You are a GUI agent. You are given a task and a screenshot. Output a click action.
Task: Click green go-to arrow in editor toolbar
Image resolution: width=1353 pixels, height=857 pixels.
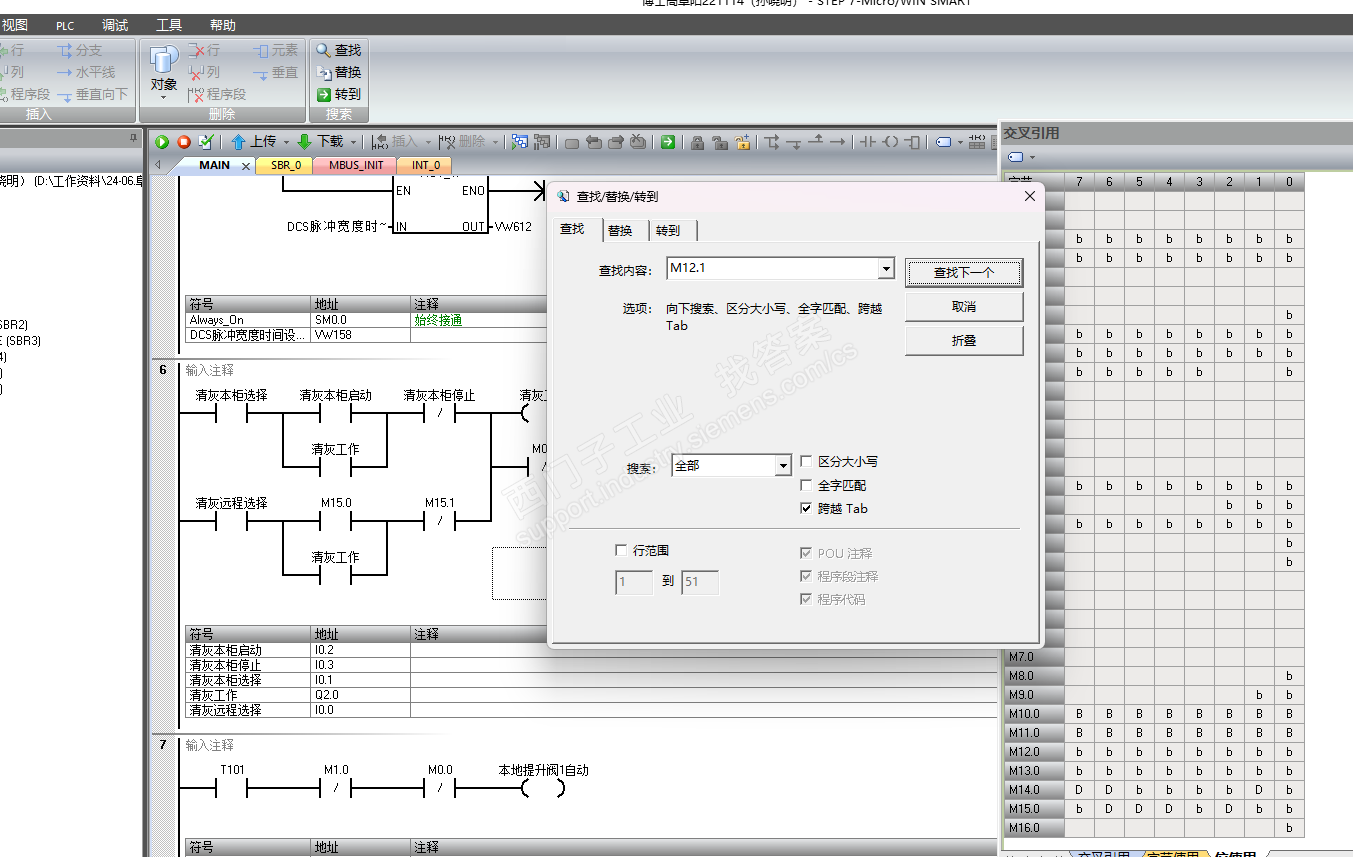668,142
